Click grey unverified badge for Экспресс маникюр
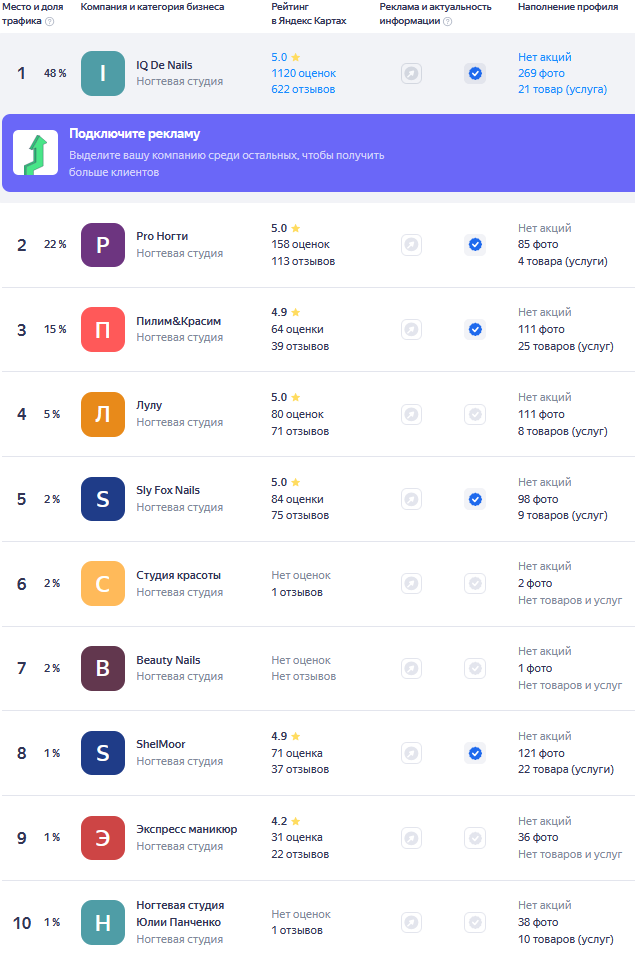The width and height of the screenshot is (635, 960). [475, 838]
